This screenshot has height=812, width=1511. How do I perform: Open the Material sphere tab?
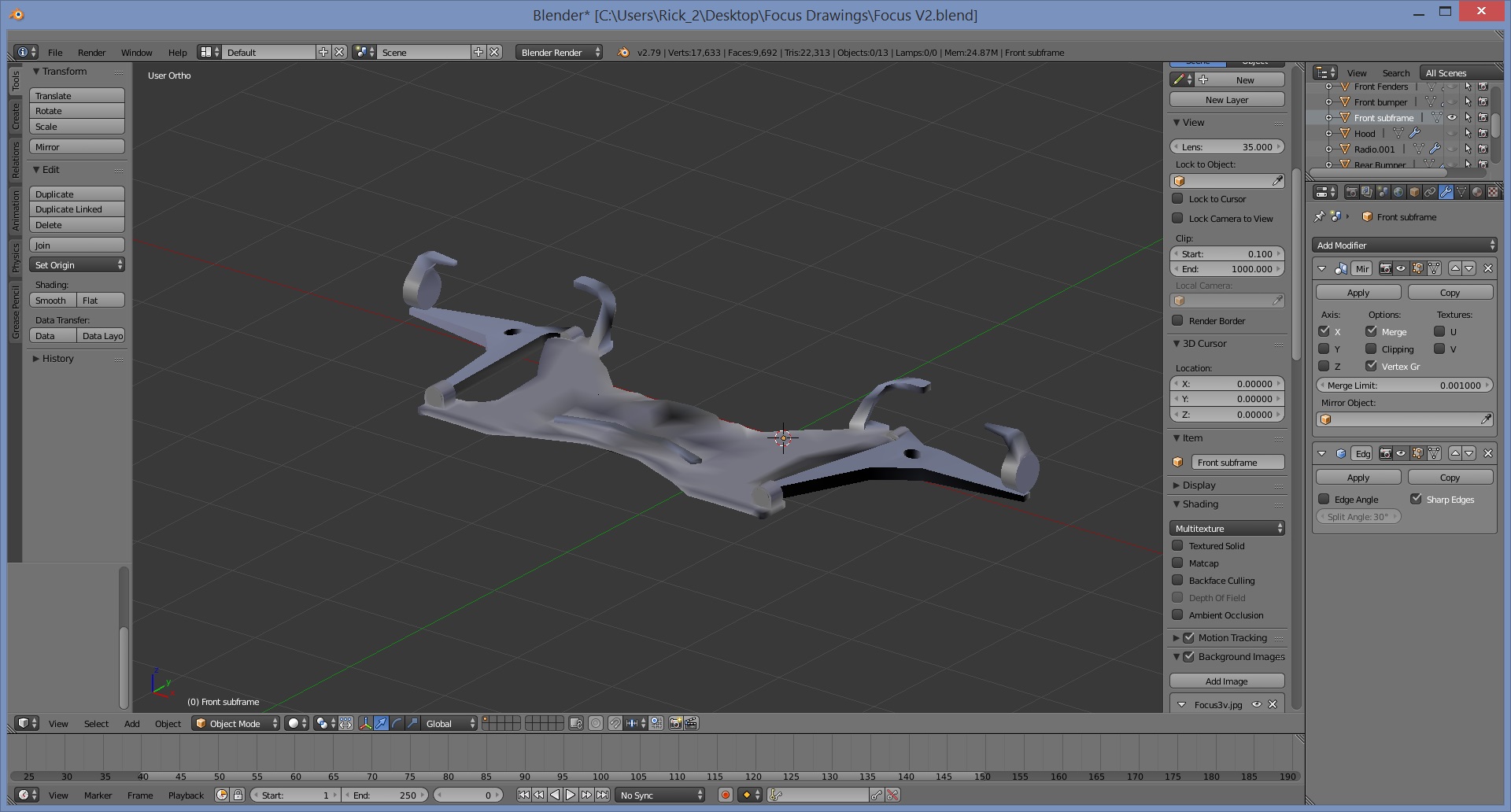pyautogui.click(x=1477, y=192)
